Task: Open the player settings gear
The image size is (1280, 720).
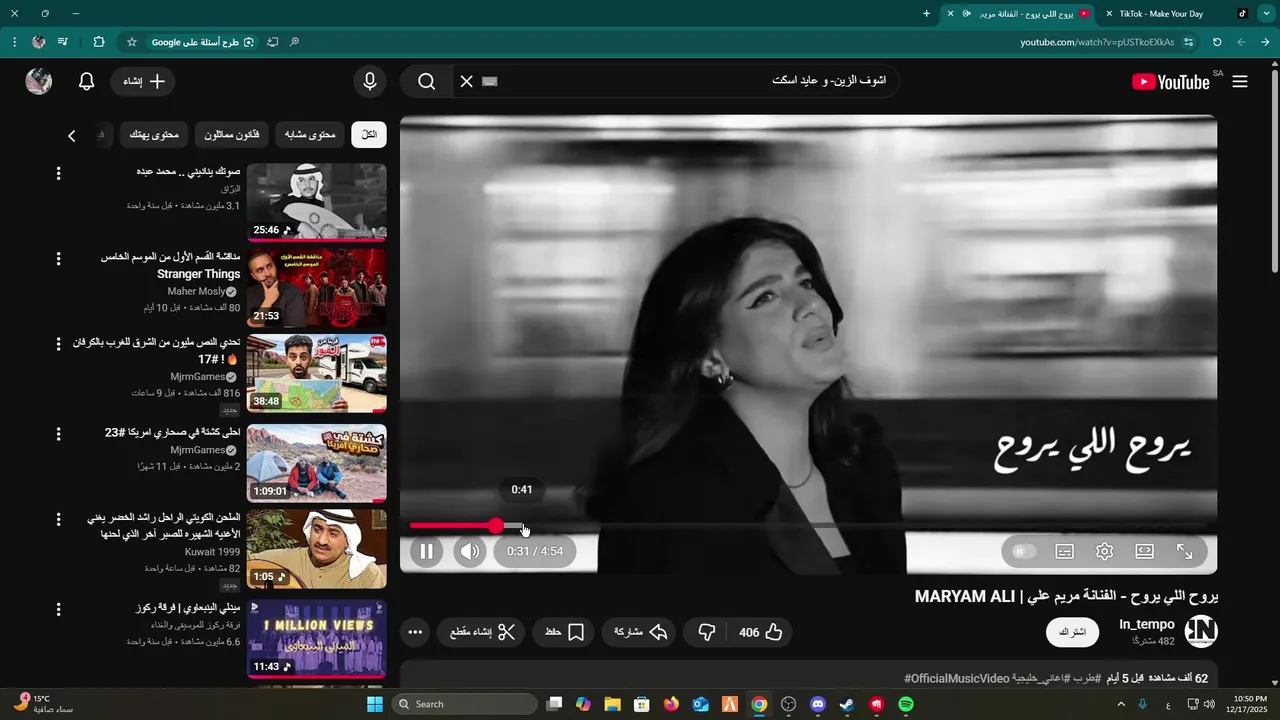Action: [x=1105, y=551]
